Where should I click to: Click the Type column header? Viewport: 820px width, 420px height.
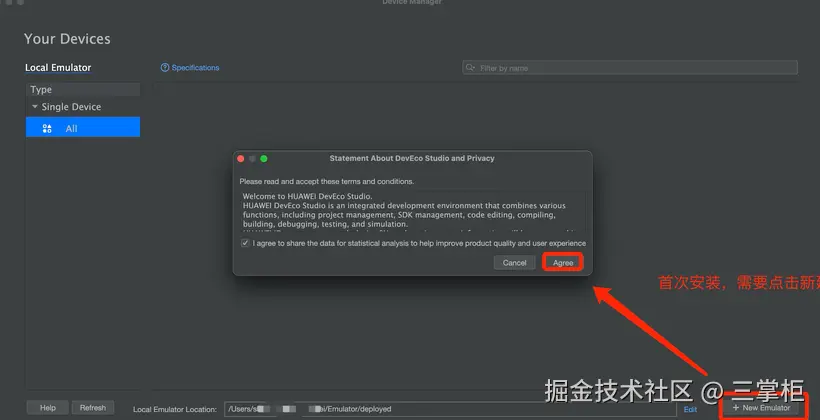[x=83, y=89]
